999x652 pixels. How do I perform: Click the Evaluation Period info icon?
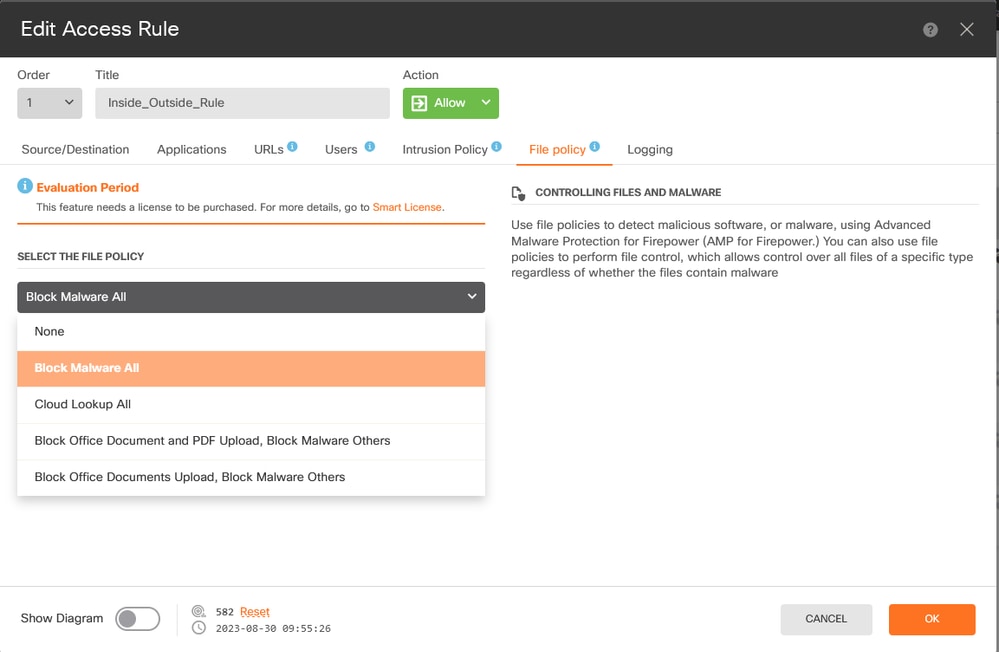point(25,186)
